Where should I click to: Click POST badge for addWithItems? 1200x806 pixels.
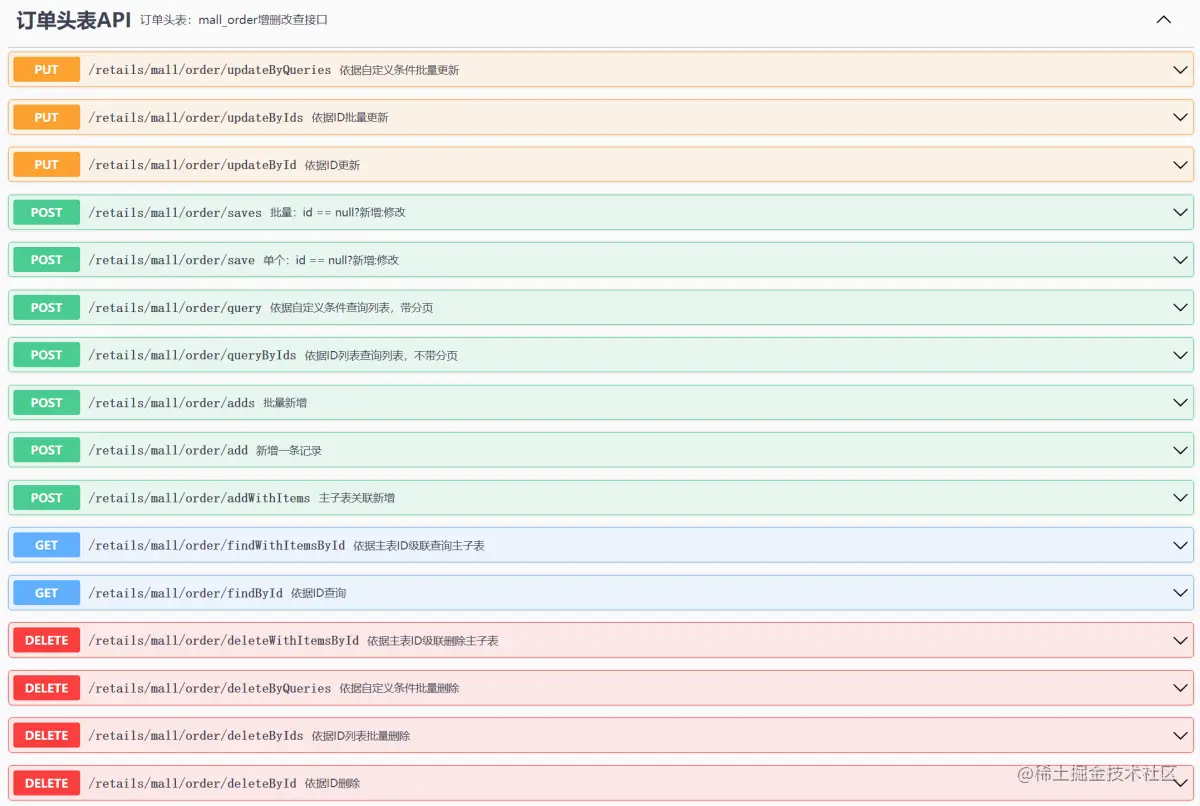point(46,498)
